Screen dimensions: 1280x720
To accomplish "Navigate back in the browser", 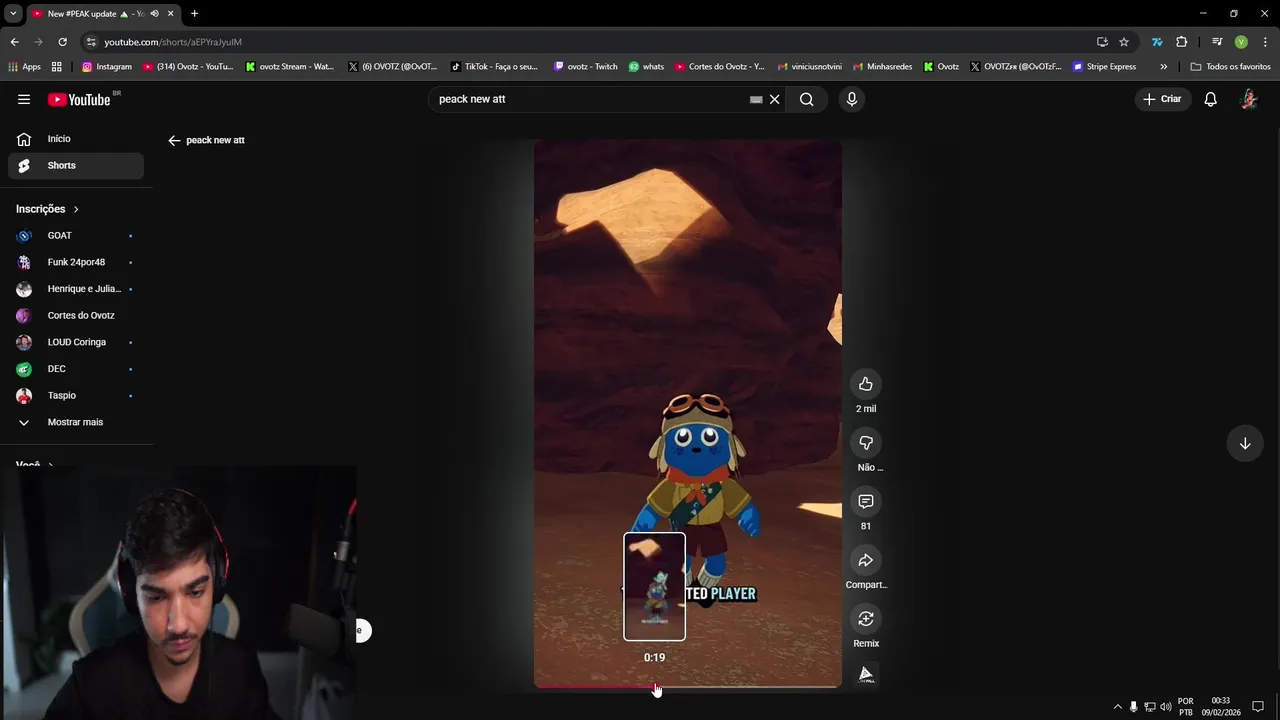I will (x=14, y=42).
